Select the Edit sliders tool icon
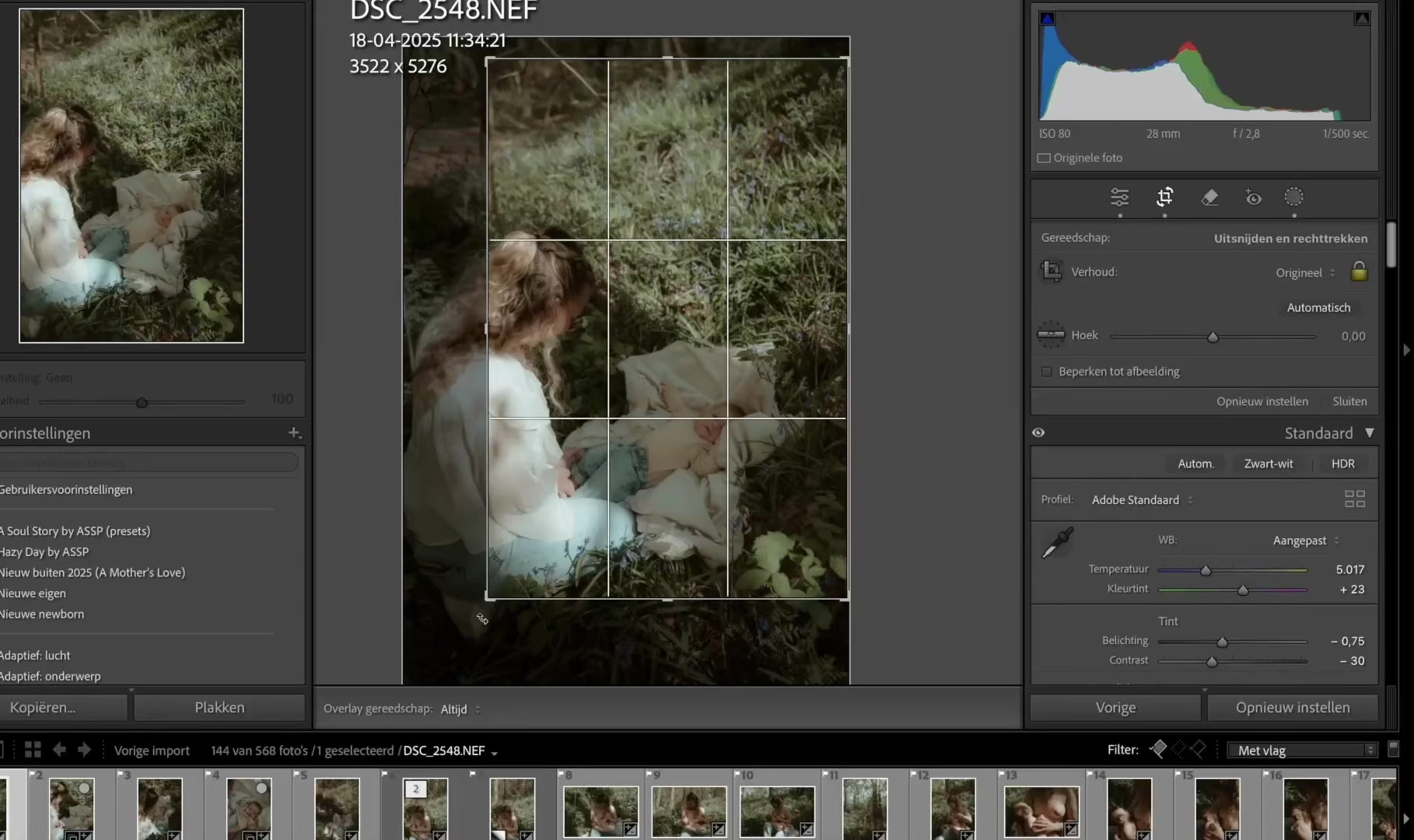 [x=1119, y=198]
